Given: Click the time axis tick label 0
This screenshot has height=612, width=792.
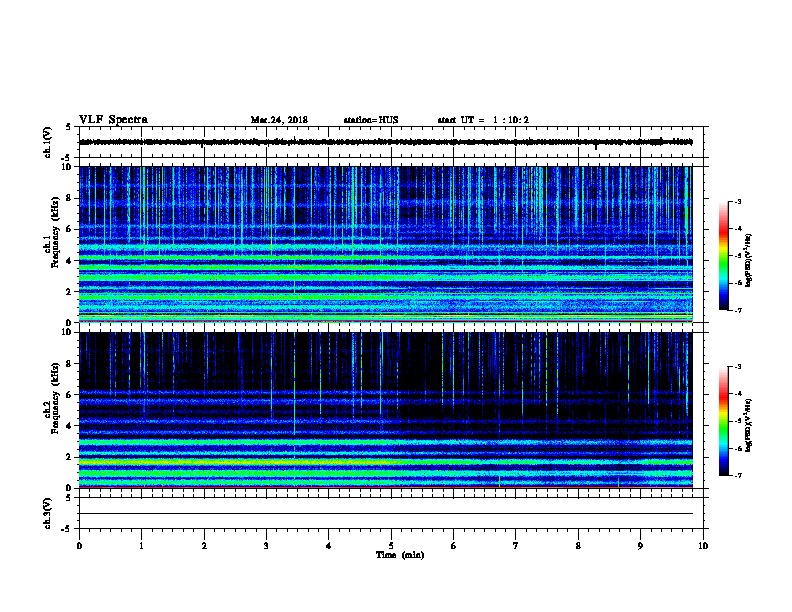Looking at the screenshot, I should tap(79, 546).
